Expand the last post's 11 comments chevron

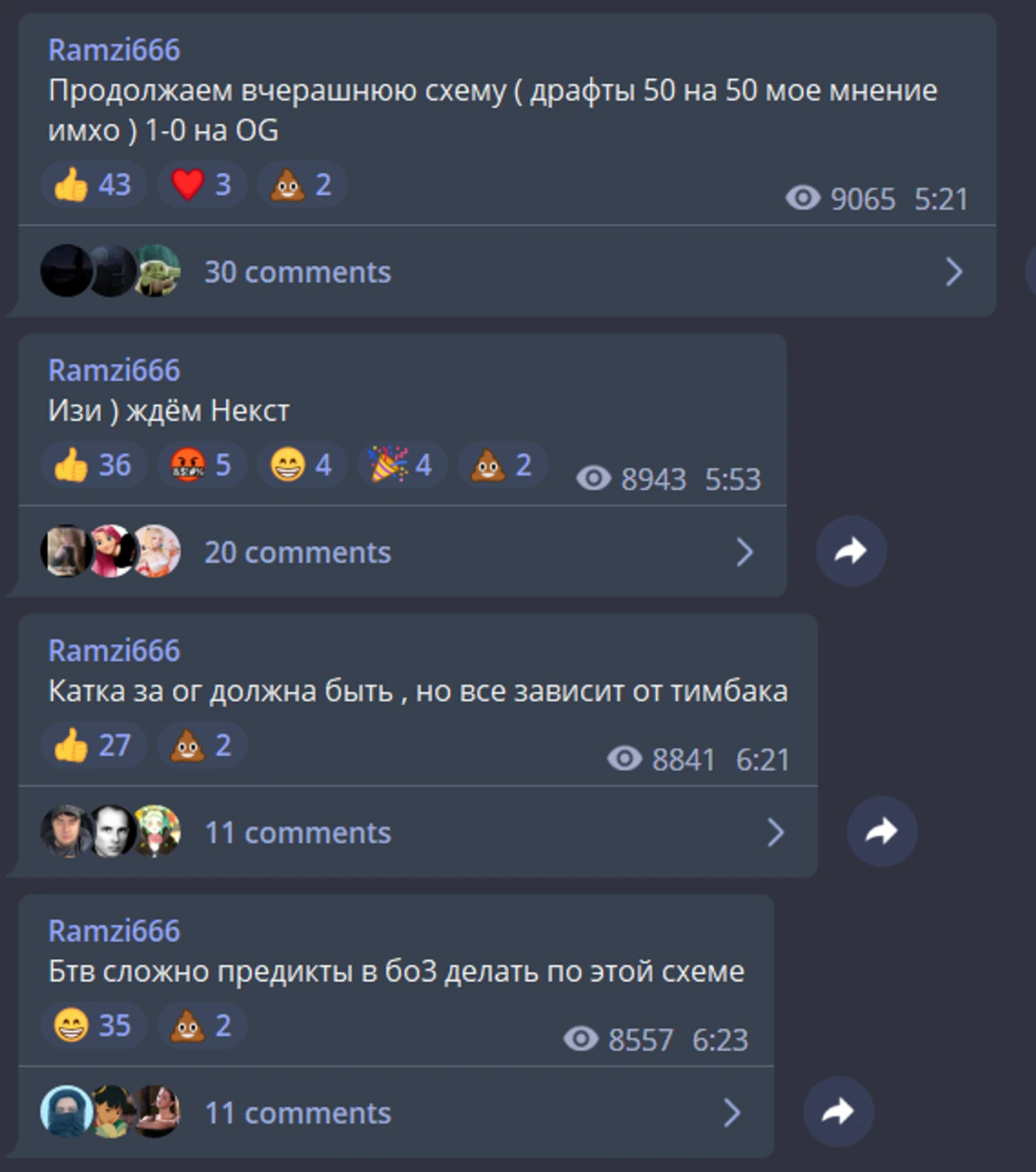732,1113
